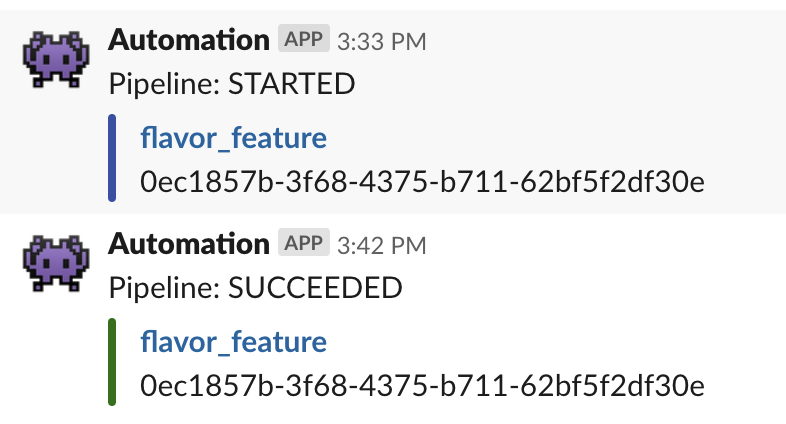Viewport: 786px width, 424px height.
Task: Click the pipeline ID under the STARTED message
Action: (x=423, y=181)
